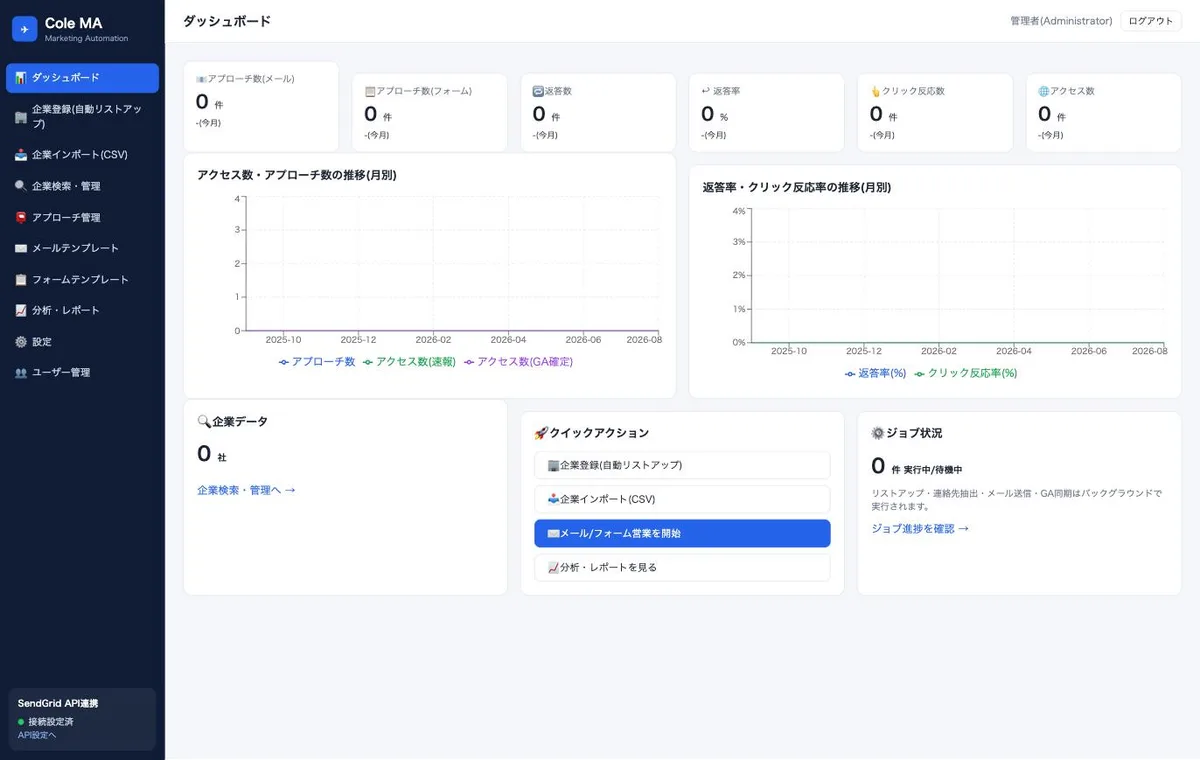The image size is (1200, 760).
Task: Click the ログアウト button
Action: click(x=1151, y=21)
